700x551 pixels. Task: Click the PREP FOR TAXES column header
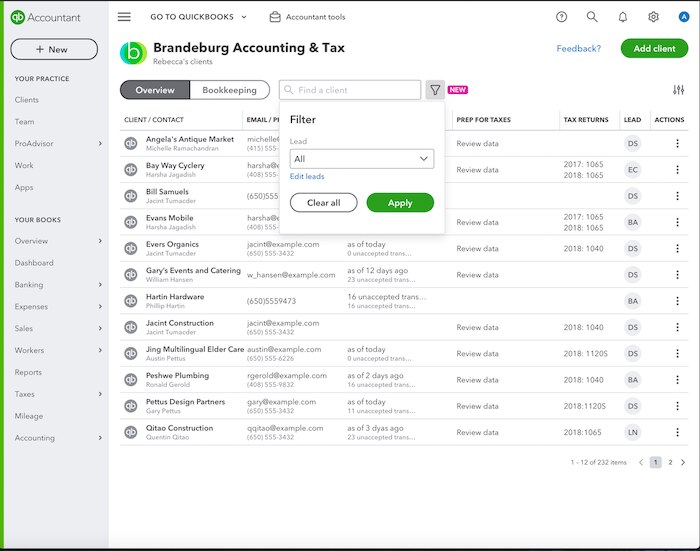click(x=483, y=120)
